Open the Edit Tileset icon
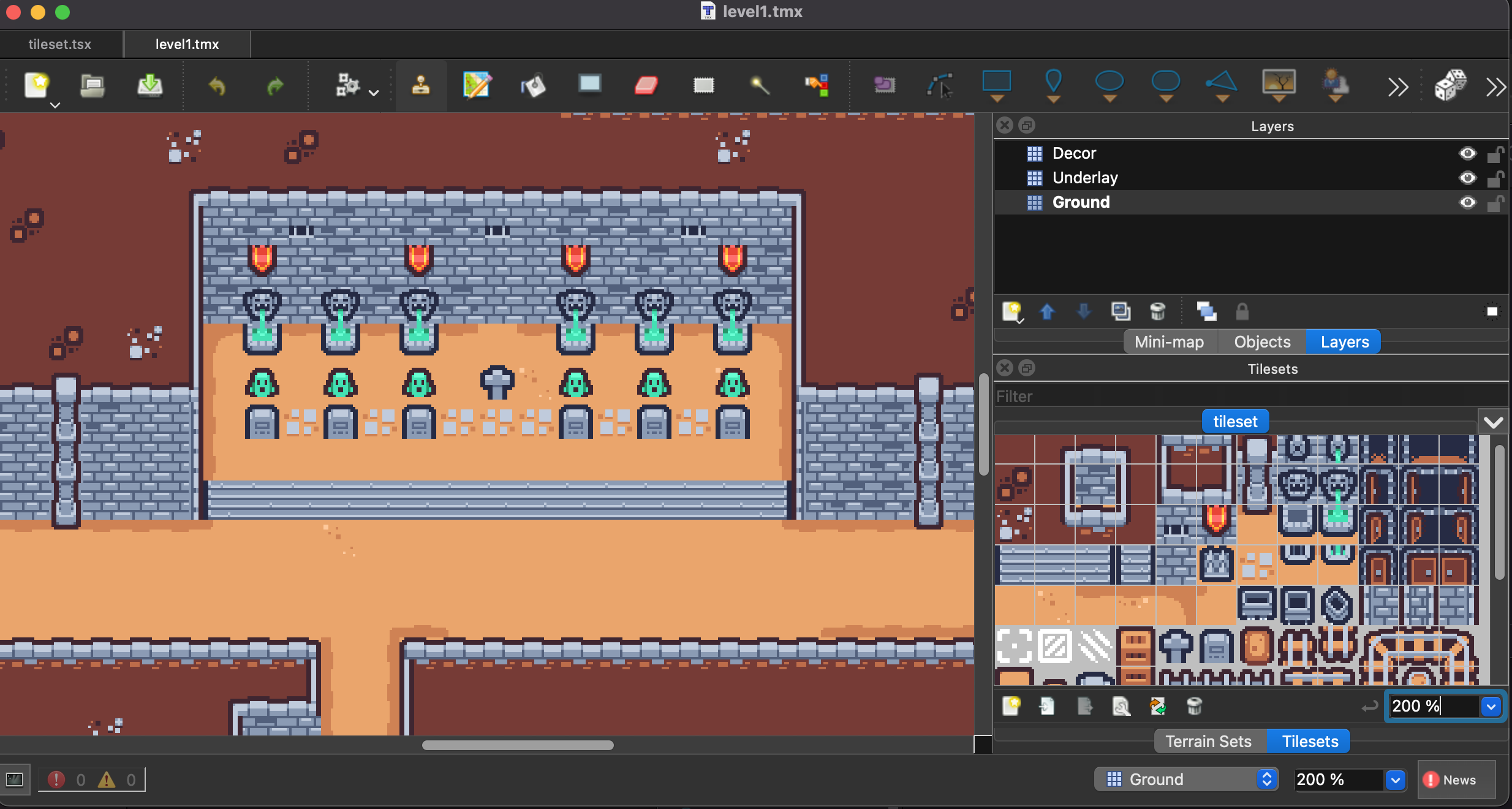1512x809 pixels. click(x=1121, y=707)
